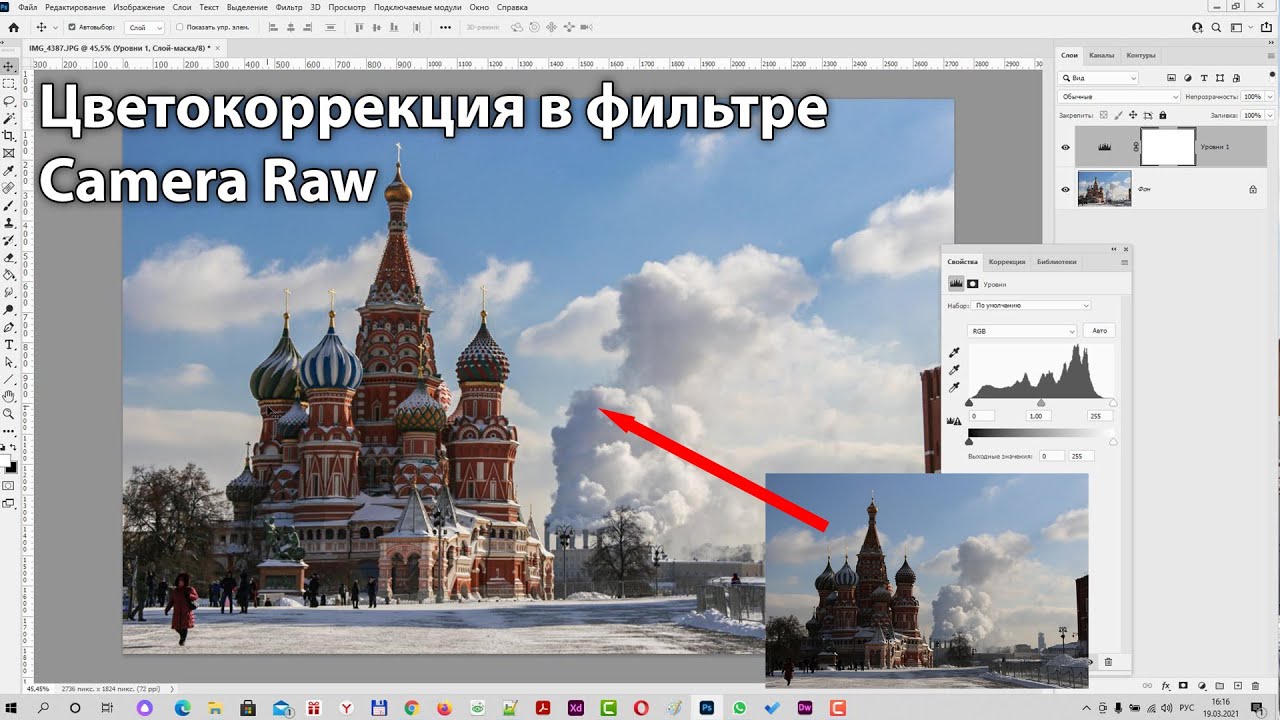Click the trash icon in Properties panel

[1108, 662]
